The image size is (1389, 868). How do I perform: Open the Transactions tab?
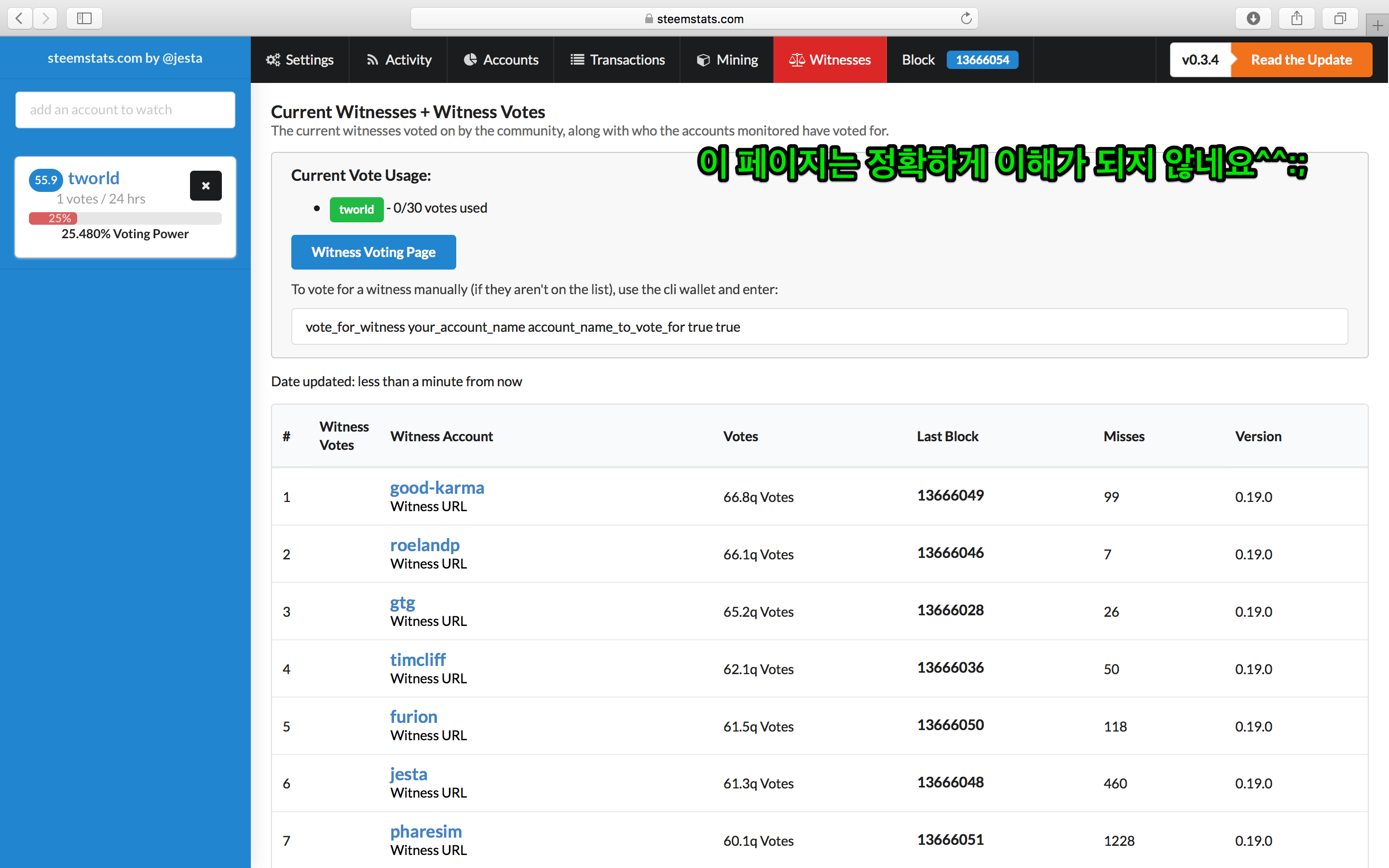point(617,60)
